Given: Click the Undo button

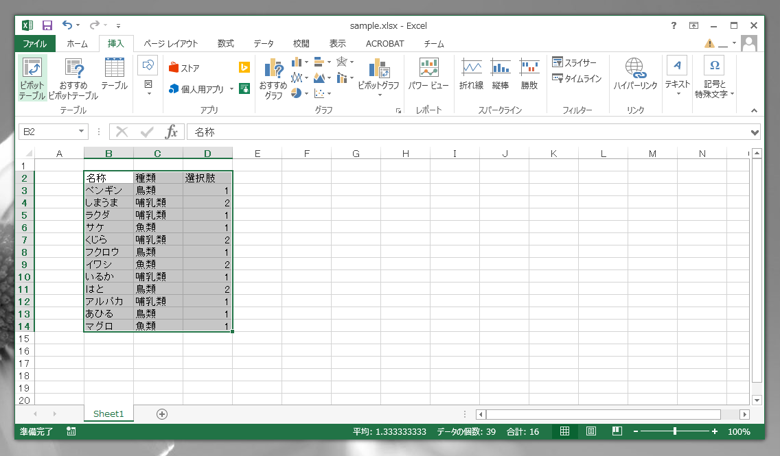Looking at the screenshot, I should point(67,25).
